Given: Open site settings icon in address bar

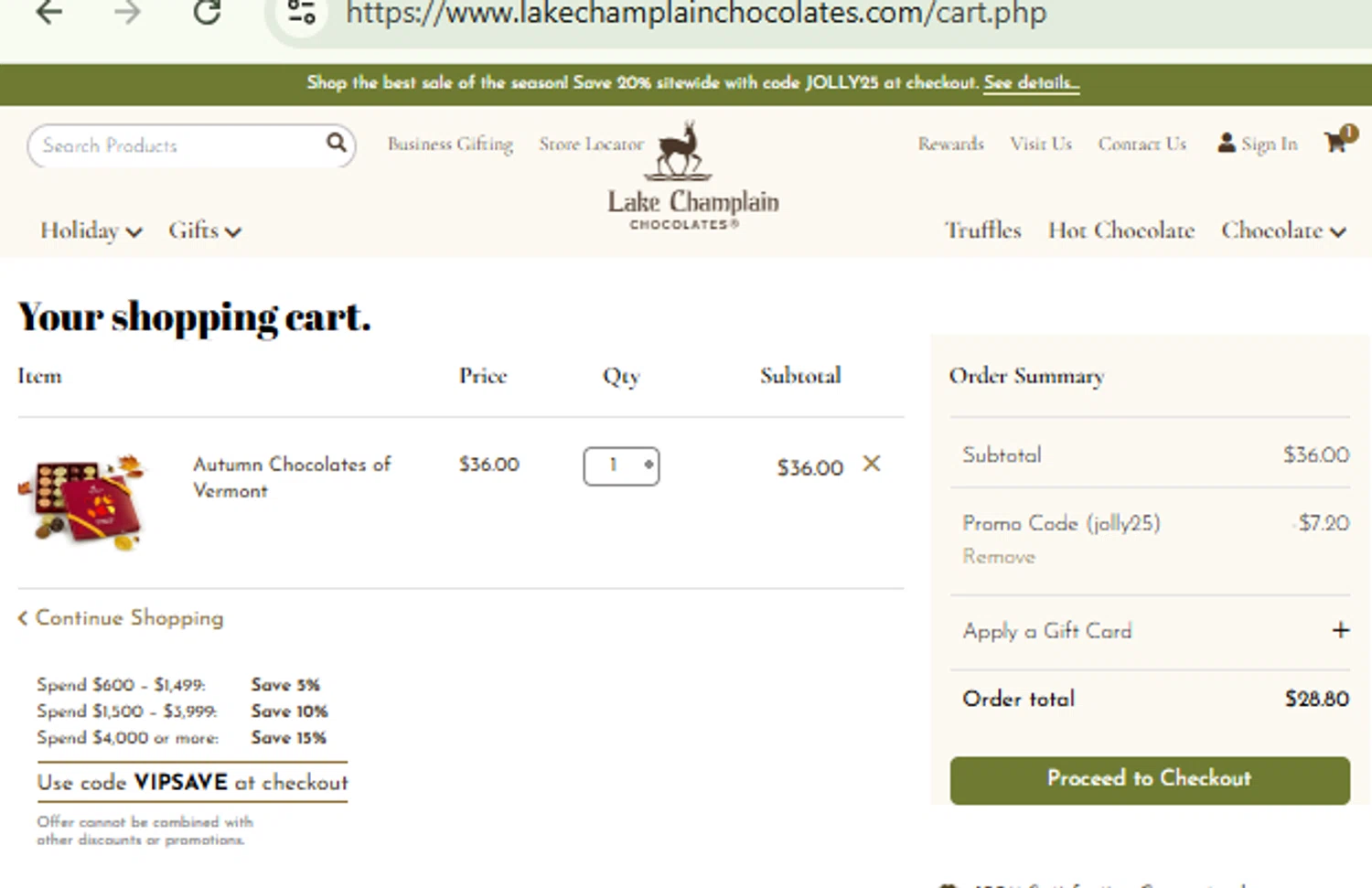Looking at the screenshot, I should (x=301, y=12).
